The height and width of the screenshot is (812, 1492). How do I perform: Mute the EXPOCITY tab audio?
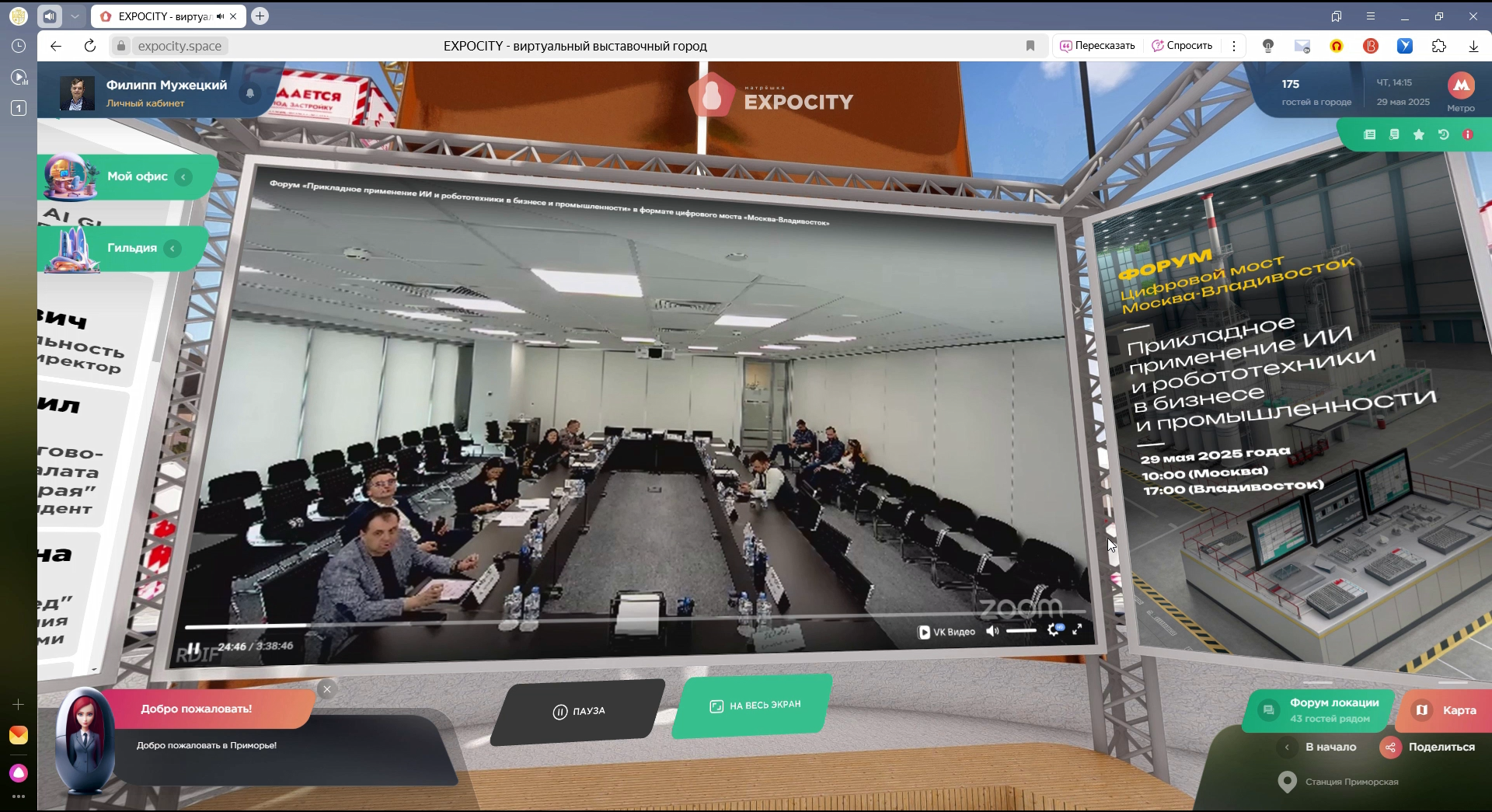tap(221, 16)
